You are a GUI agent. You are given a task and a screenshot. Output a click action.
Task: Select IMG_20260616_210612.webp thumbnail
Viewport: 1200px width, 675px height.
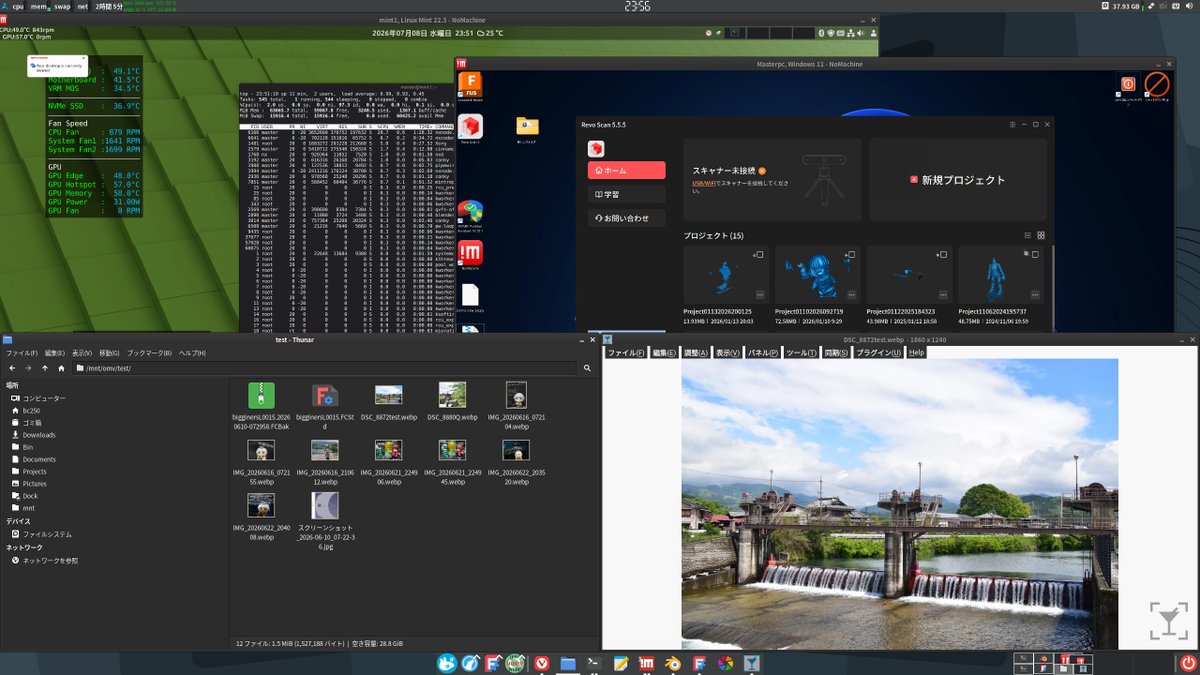point(324,450)
